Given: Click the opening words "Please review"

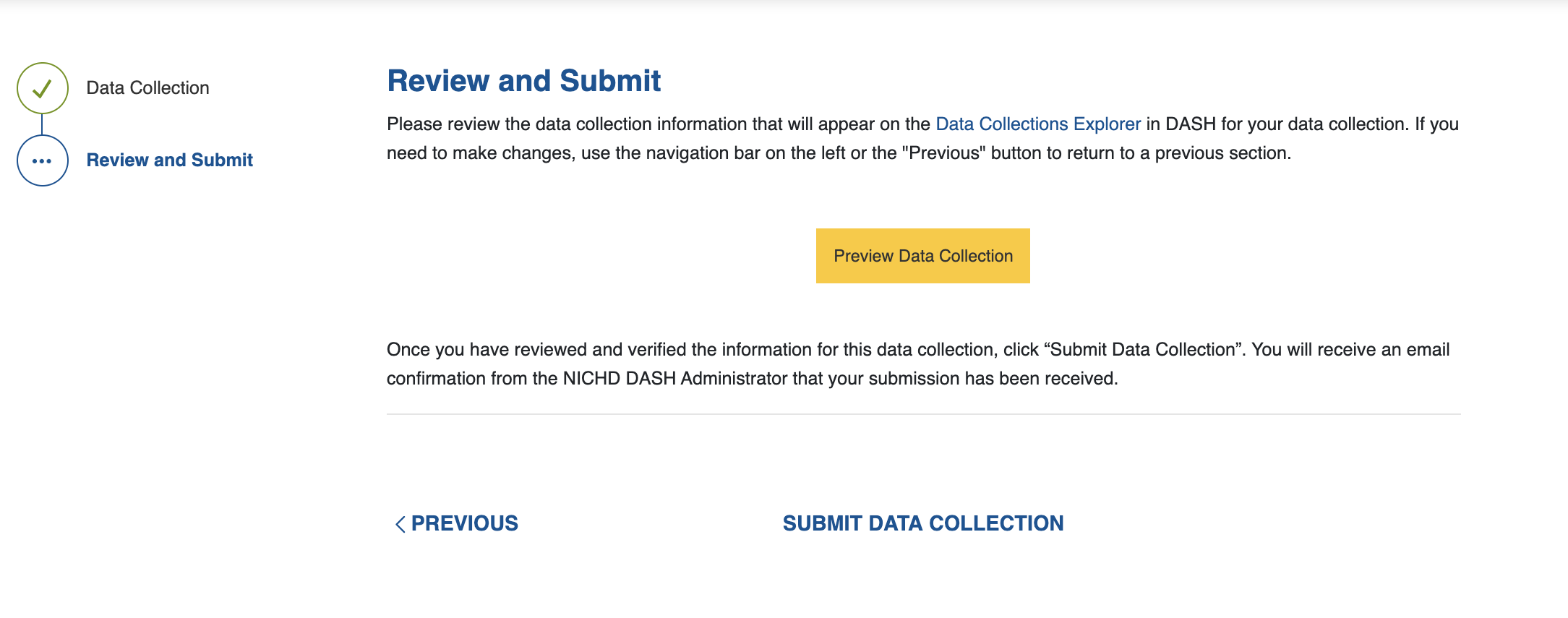Looking at the screenshot, I should [x=442, y=124].
